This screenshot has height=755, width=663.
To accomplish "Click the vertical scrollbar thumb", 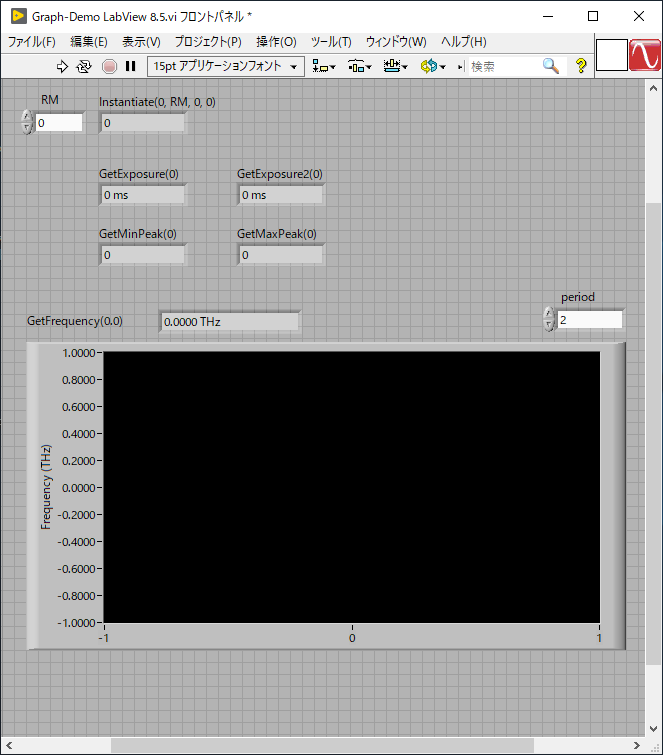I will pos(653,433).
